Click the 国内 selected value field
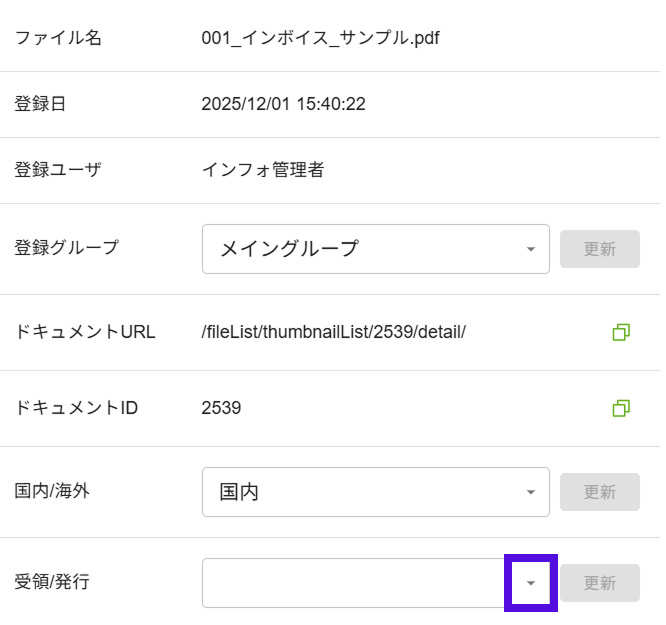The image size is (666, 625). coord(240,492)
